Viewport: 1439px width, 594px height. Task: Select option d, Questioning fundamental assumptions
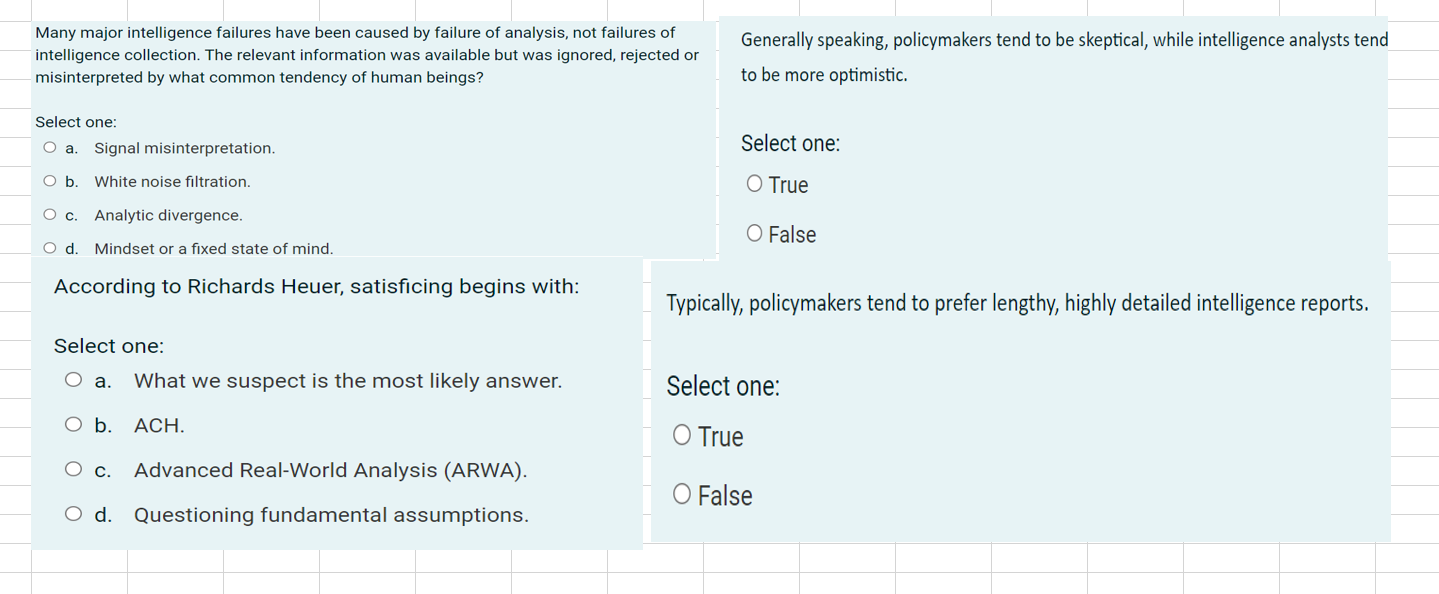(x=73, y=513)
